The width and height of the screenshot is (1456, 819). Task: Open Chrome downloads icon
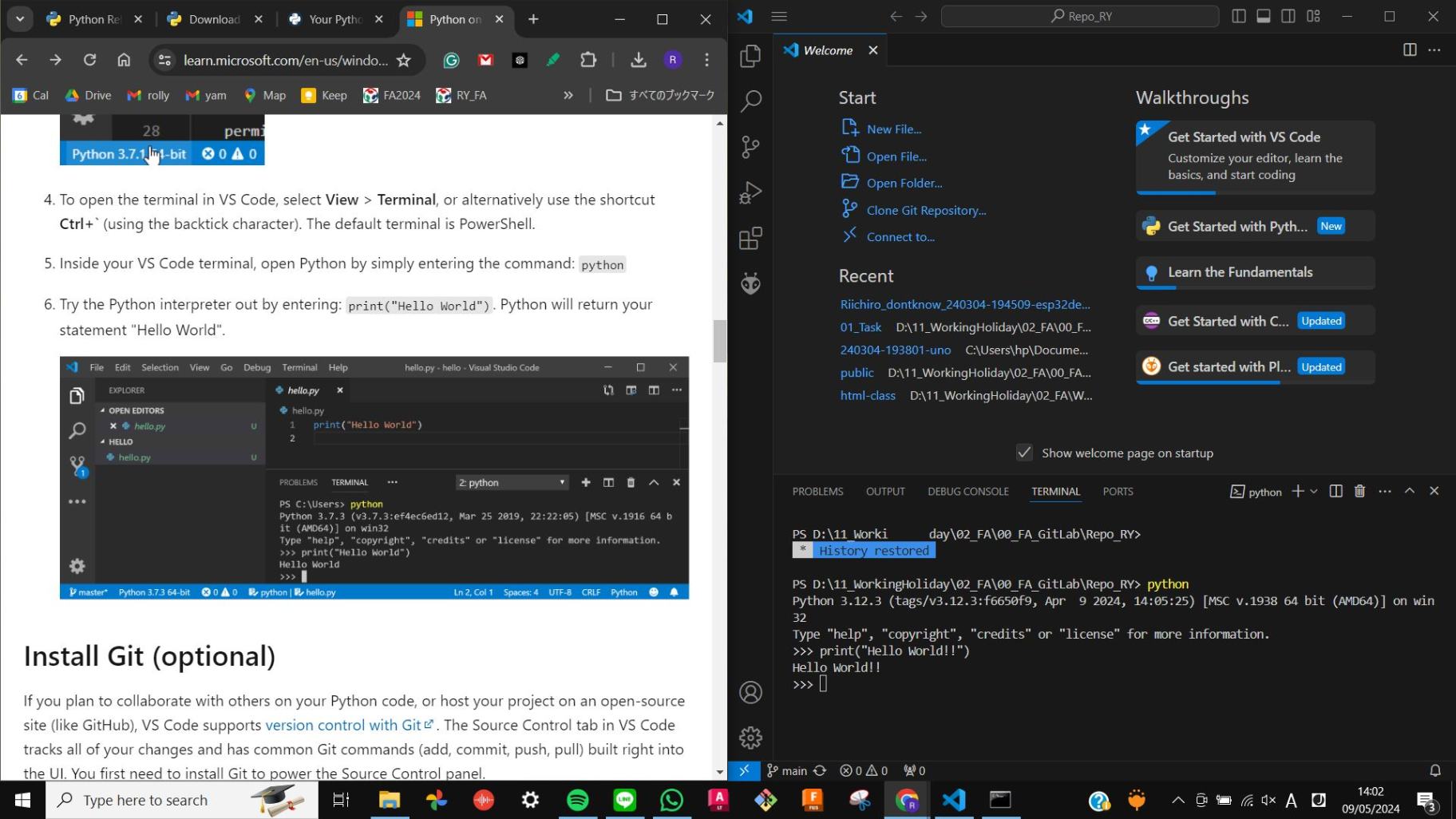[638, 60]
